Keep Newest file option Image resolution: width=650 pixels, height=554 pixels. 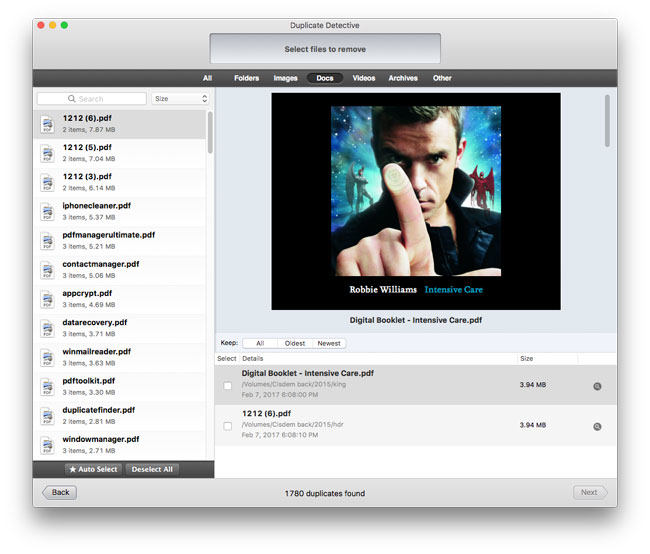[x=329, y=343]
